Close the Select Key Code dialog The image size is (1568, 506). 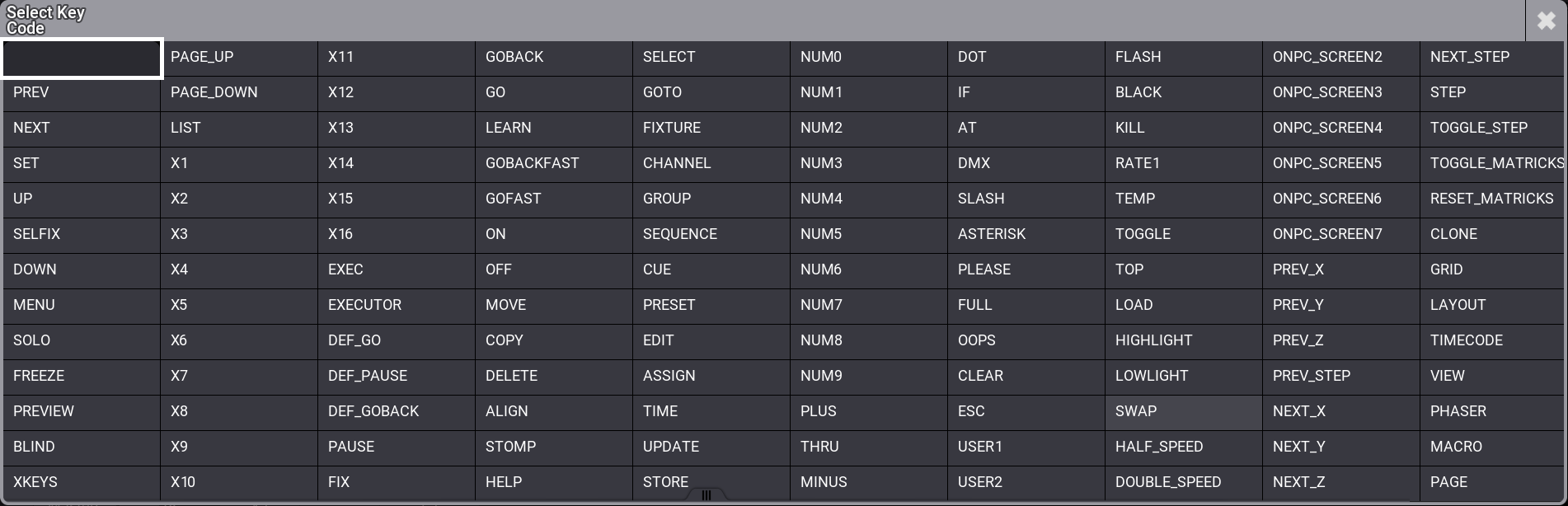click(1547, 21)
